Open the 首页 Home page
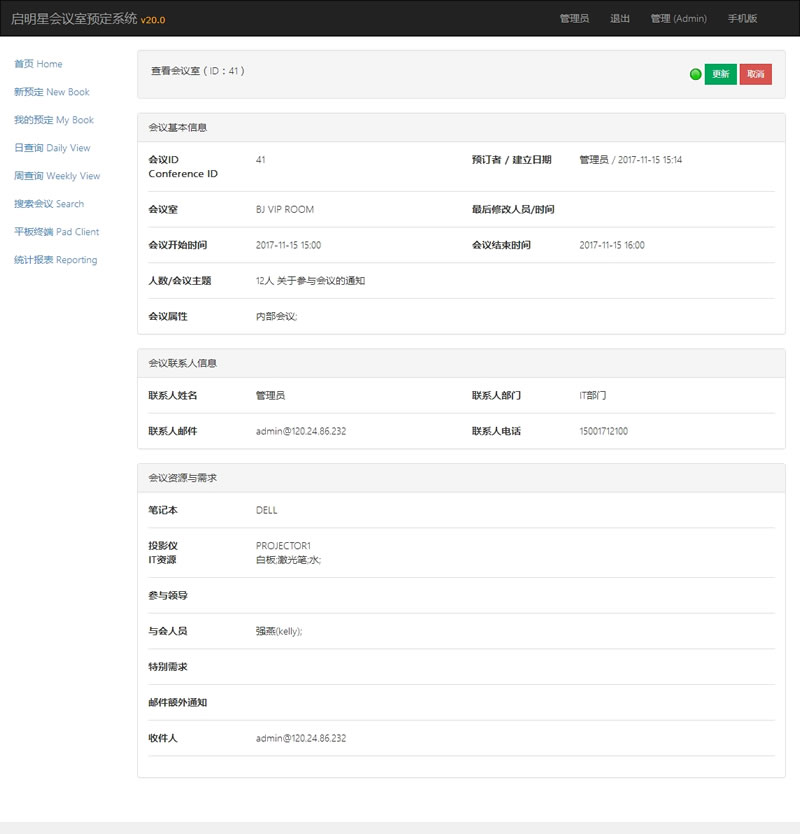 tap(37, 64)
